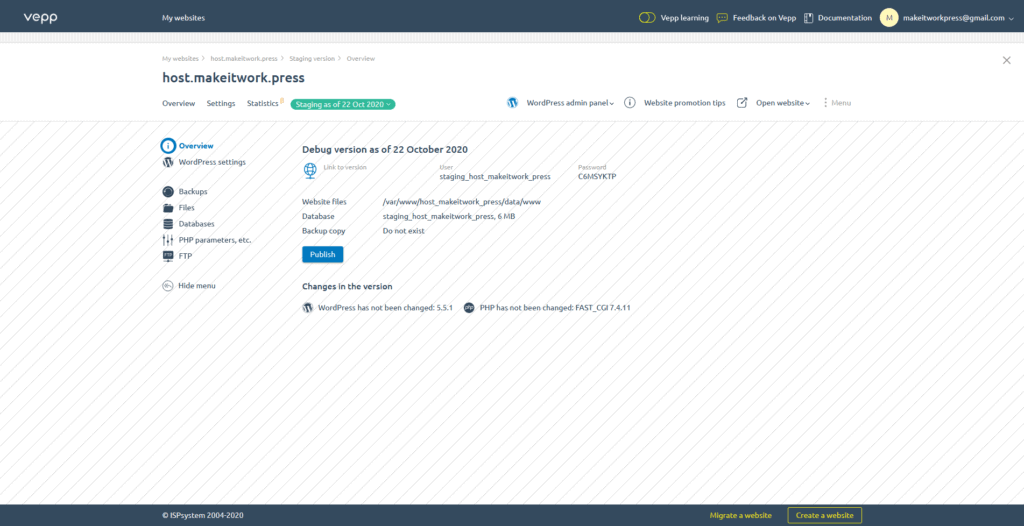Click the Overview info icon in sidebar

point(168,146)
